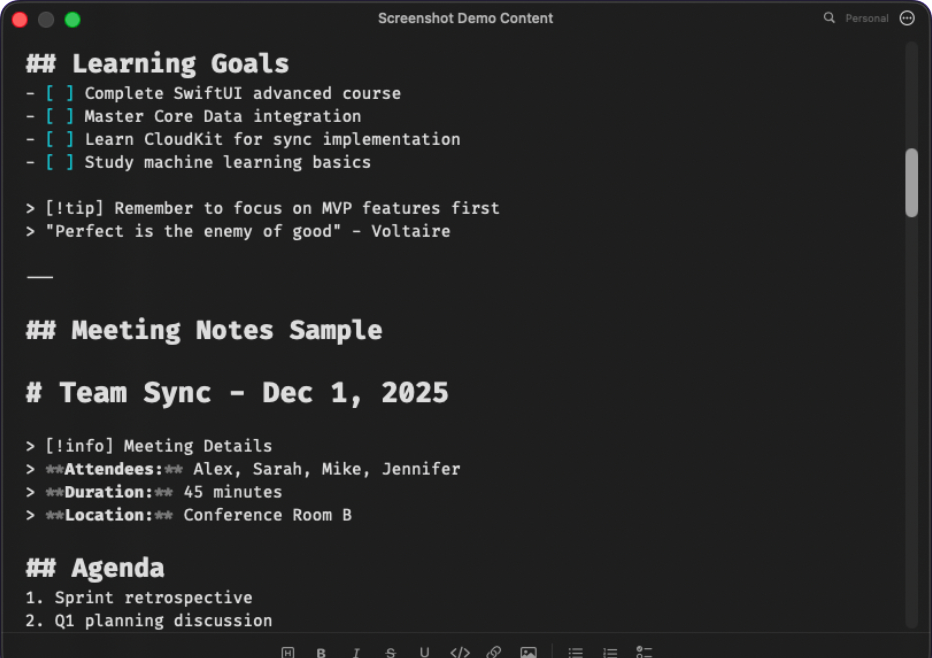Open the more options menu

(x=907, y=18)
